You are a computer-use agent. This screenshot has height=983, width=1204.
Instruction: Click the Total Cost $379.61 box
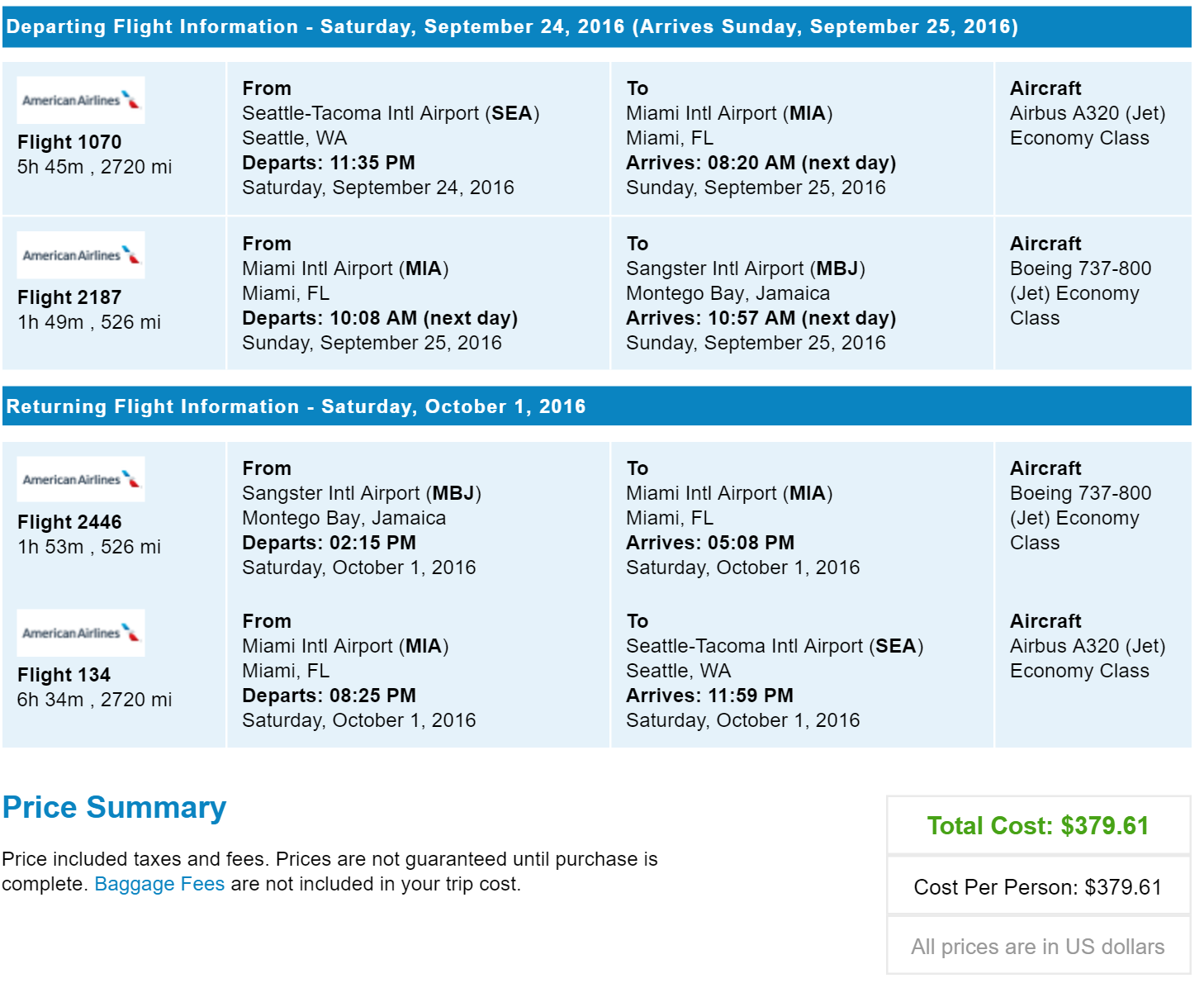[x=1038, y=825]
